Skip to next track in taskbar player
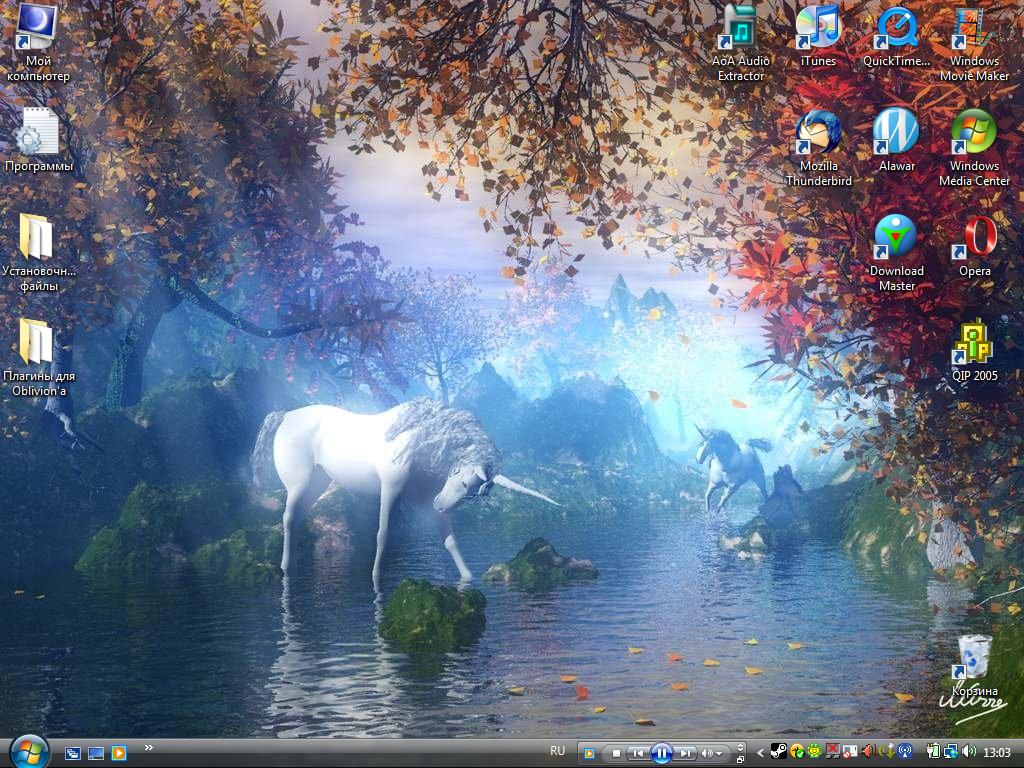1024x768 pixels. point(685,753)
